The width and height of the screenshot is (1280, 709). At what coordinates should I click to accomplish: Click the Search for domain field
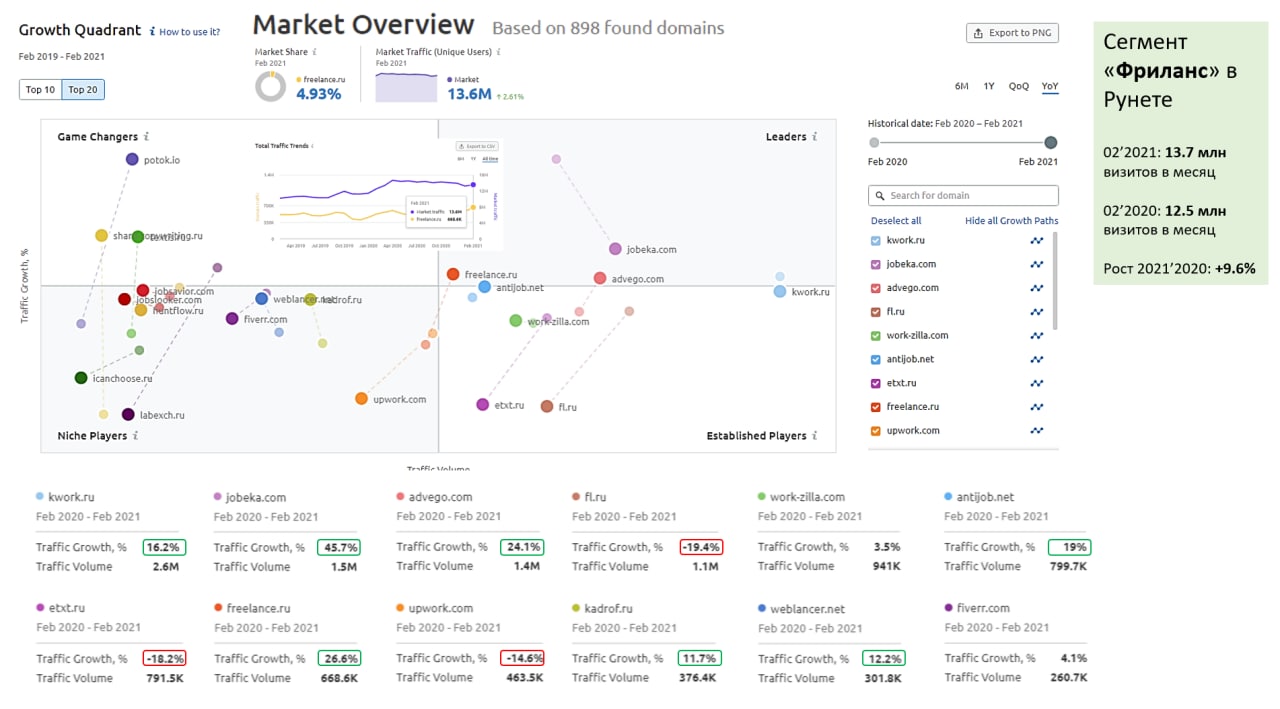tap(963, 196)
